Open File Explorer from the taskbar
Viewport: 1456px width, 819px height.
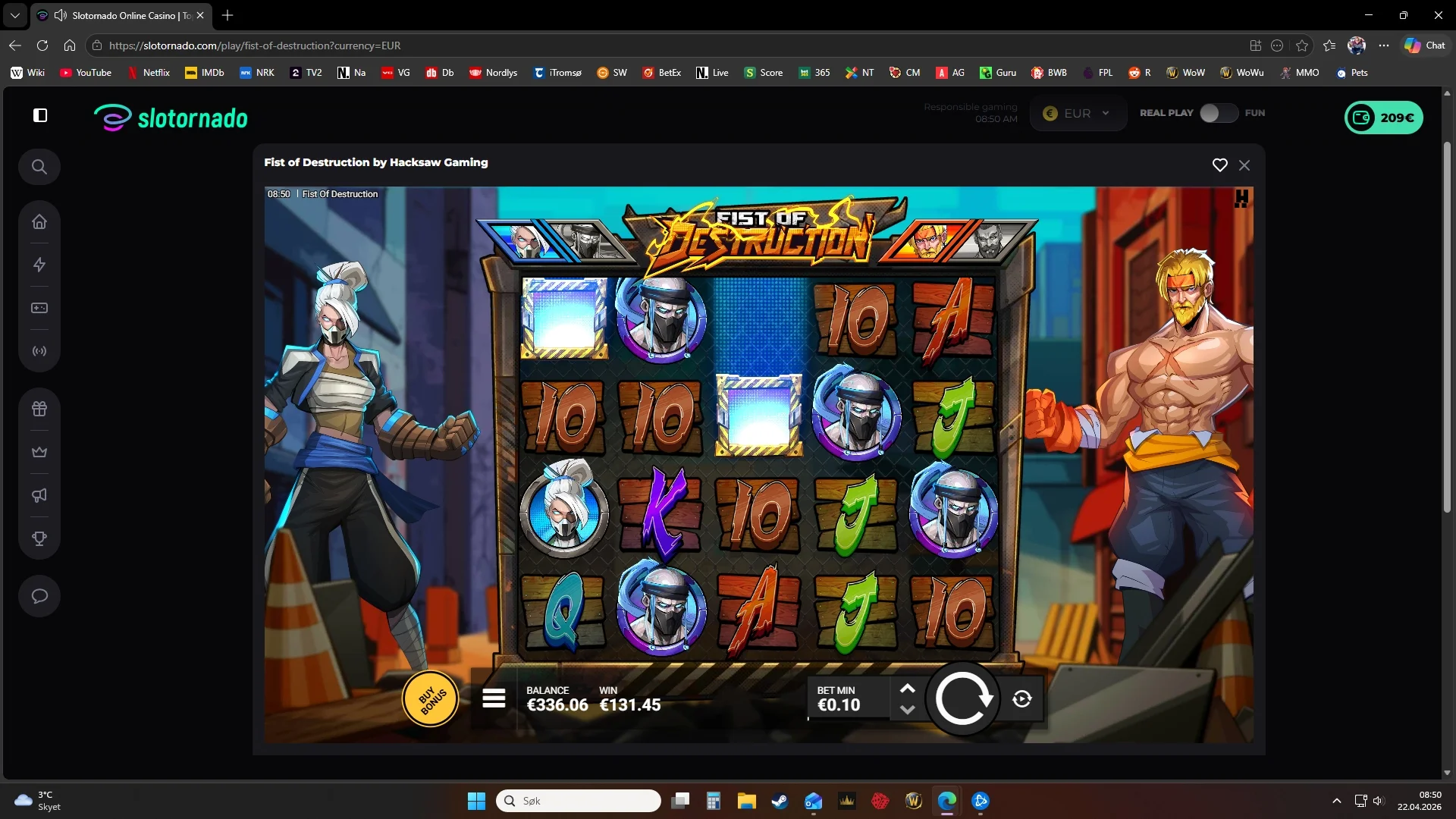[747, 801]
